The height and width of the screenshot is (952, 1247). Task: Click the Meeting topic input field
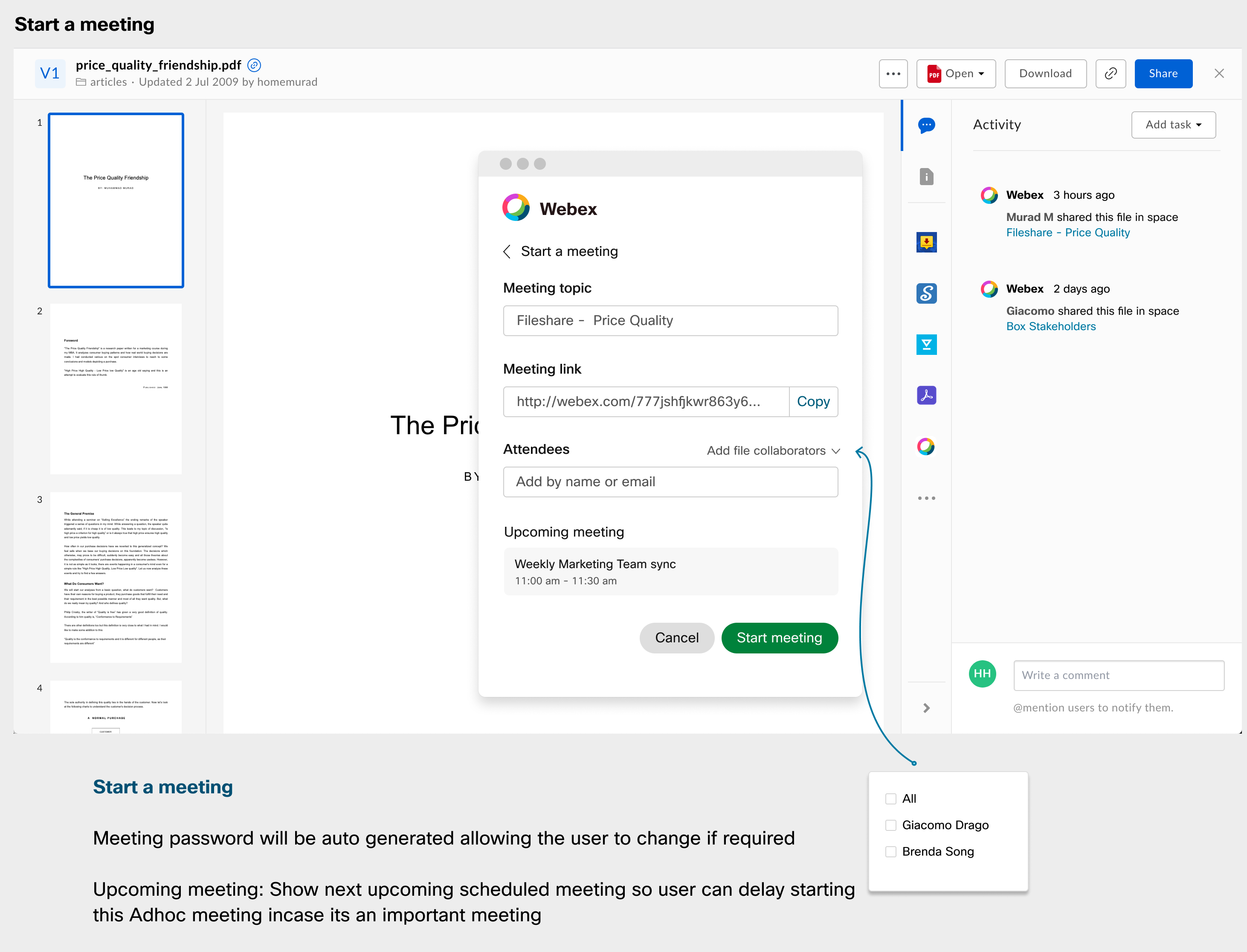pos(670,321)
